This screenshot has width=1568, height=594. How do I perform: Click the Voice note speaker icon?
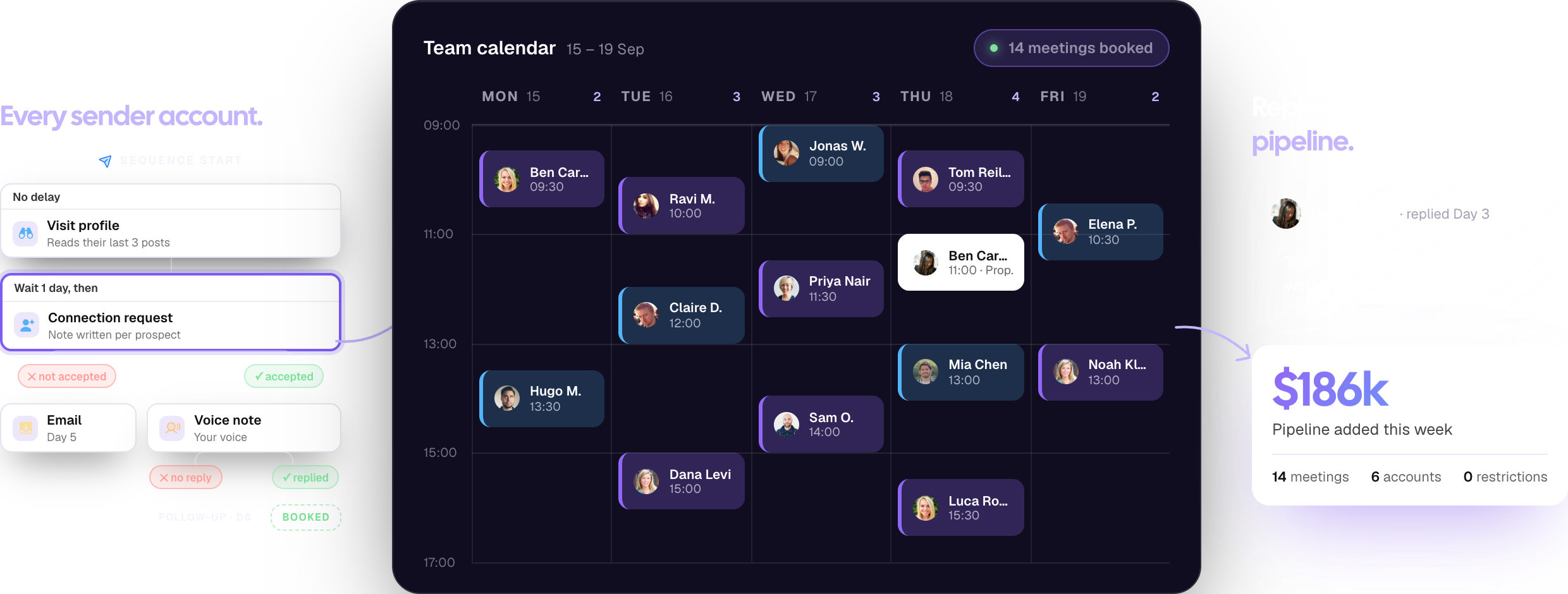[x=172, y=428]
